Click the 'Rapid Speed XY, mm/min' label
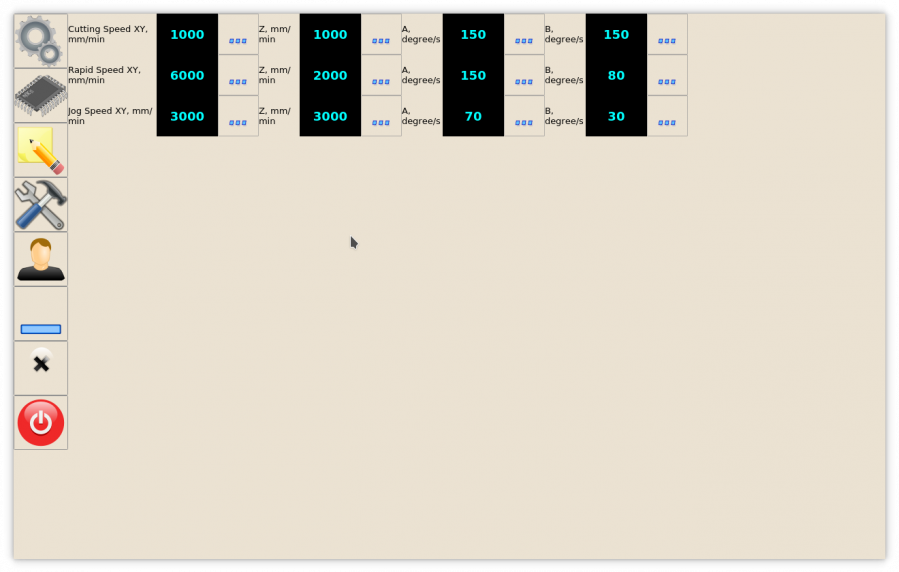Image resolution: width=899 pixels, height=572 pixels. tap(104, 75)
